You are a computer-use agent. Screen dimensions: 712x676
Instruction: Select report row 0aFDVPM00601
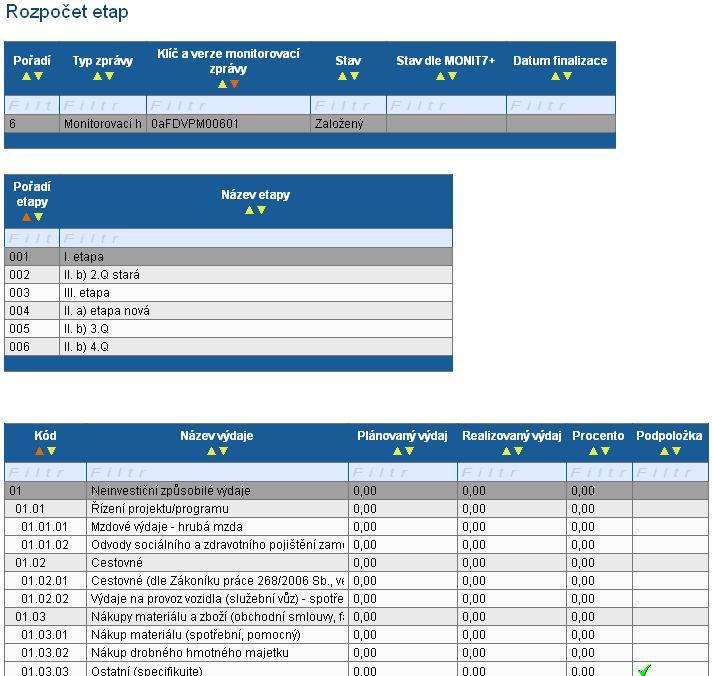coord(310,123)
